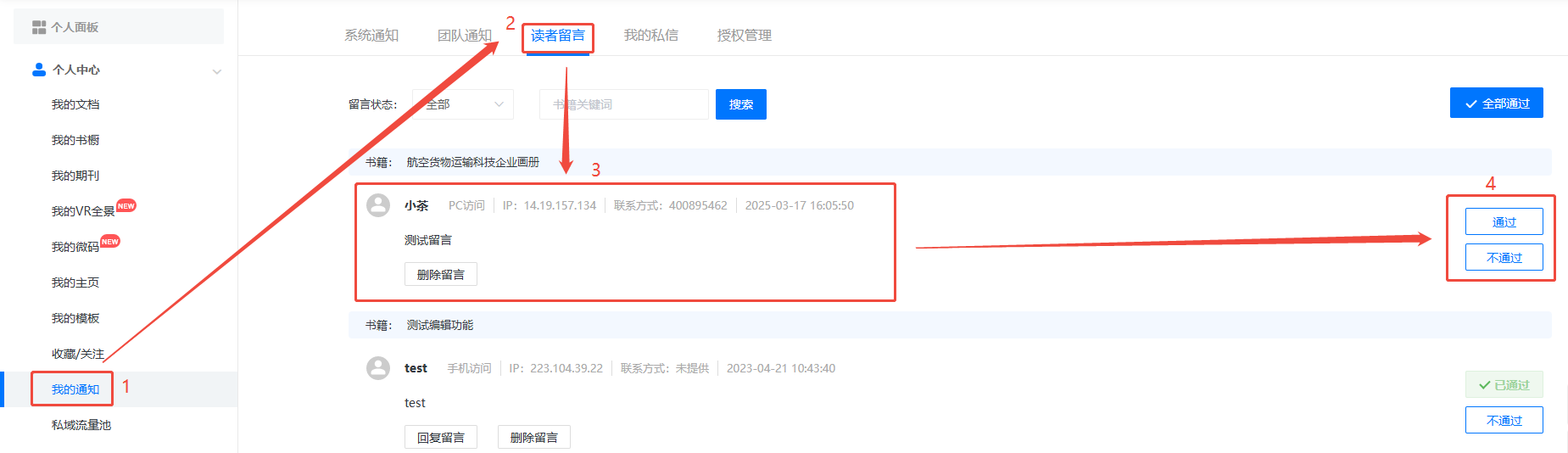The height and width of the screenshot is (453, 1568).
Task: Click the 全部通过 button
Action: click(x=1496, y=103)
